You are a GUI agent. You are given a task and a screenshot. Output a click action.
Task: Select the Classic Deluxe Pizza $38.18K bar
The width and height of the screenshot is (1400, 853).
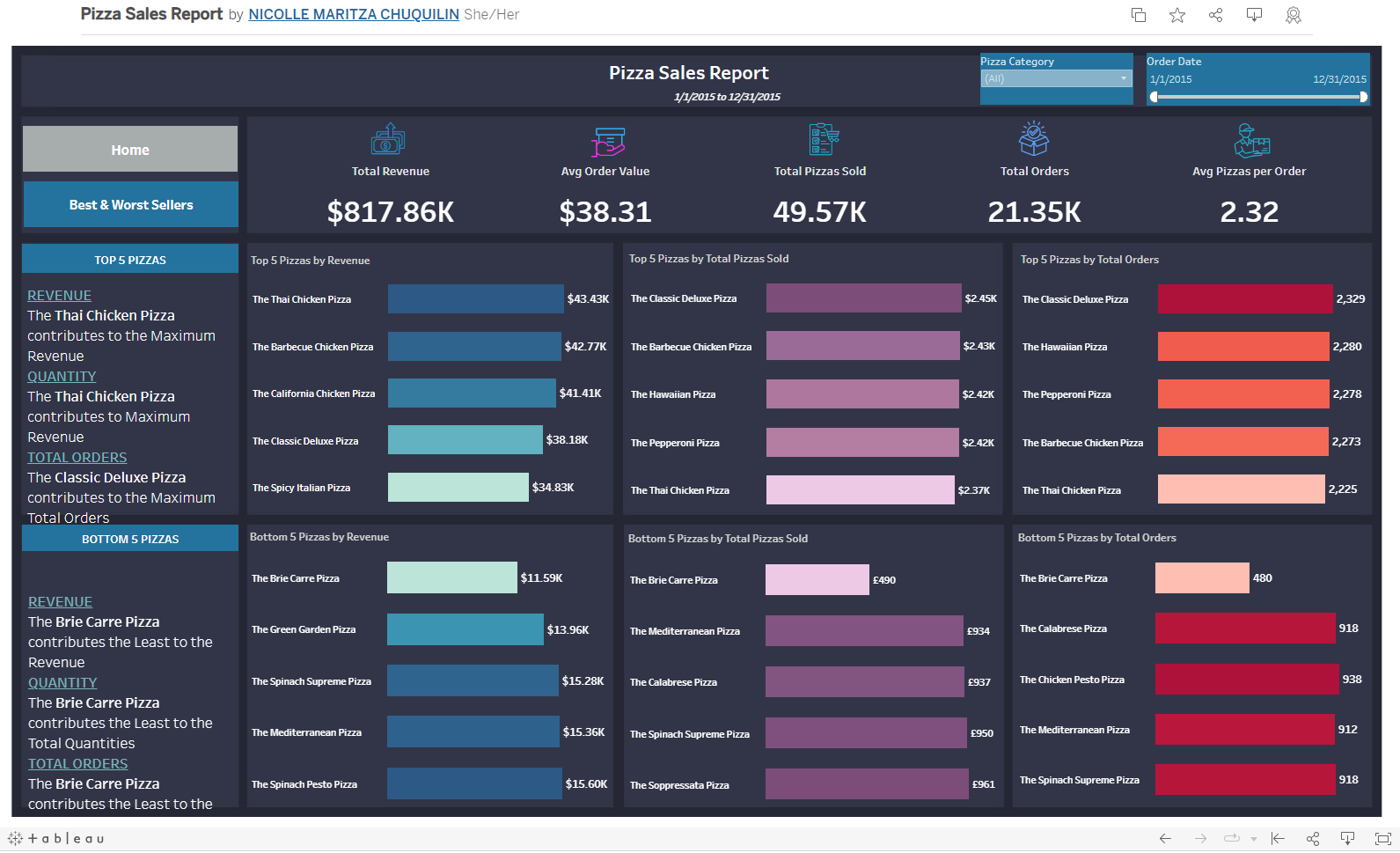[x=465, y=440]
